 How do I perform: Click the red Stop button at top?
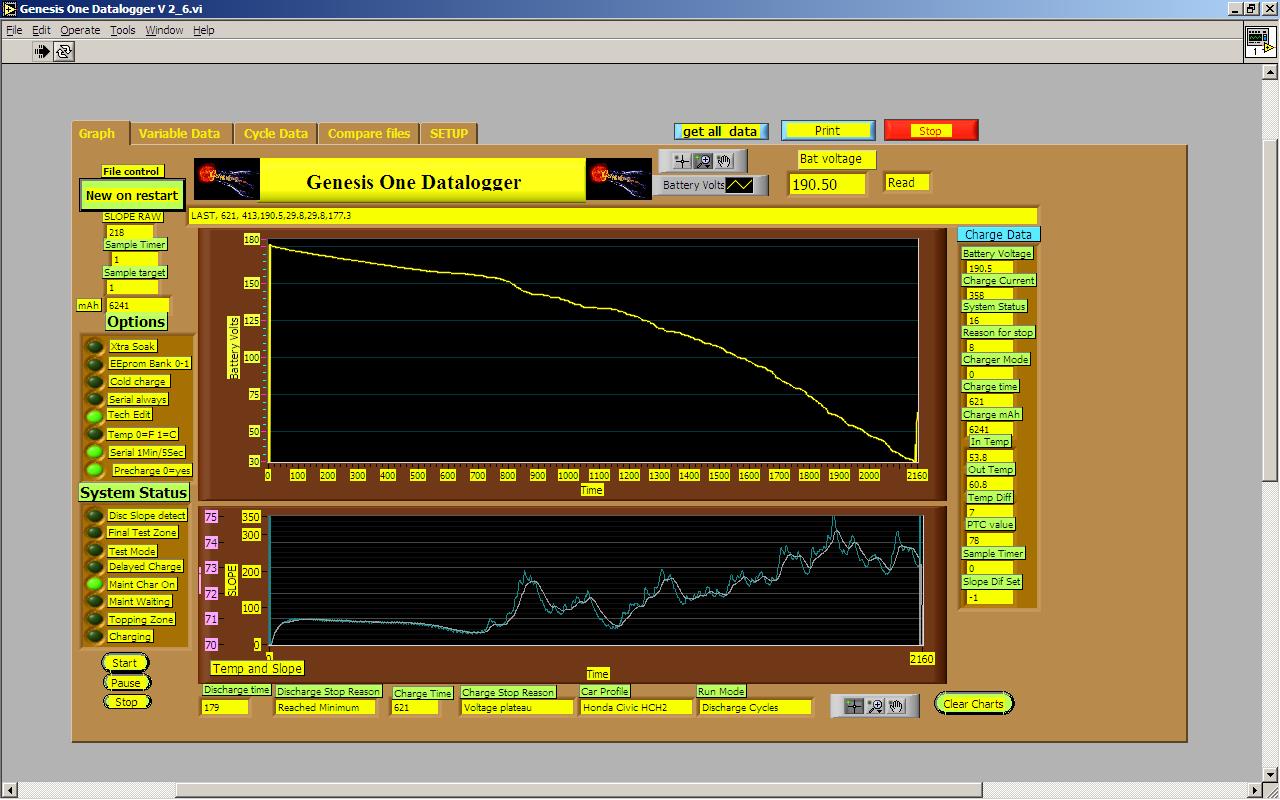pyautogui.click(x=931, y=131)
